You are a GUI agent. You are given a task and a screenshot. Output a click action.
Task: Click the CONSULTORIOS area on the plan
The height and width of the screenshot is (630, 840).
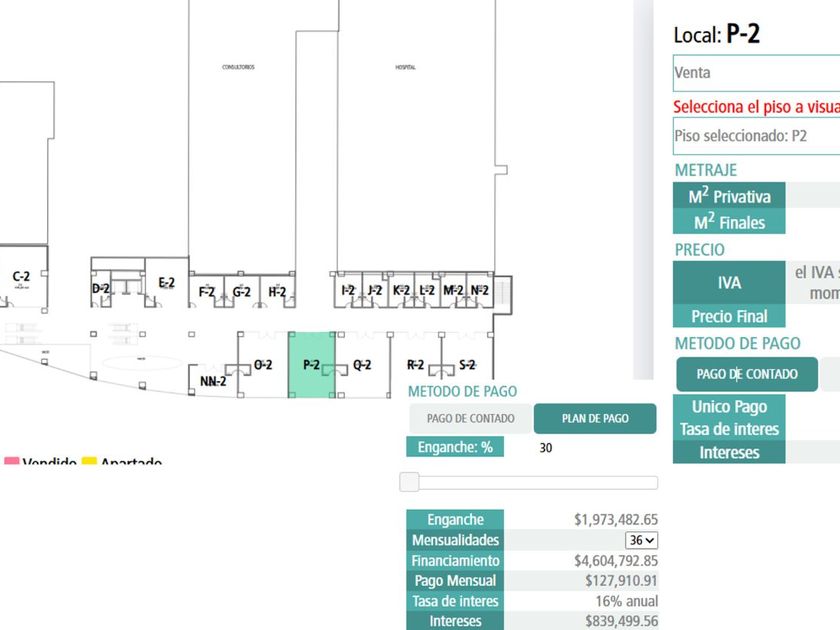(x=238, y=67)
